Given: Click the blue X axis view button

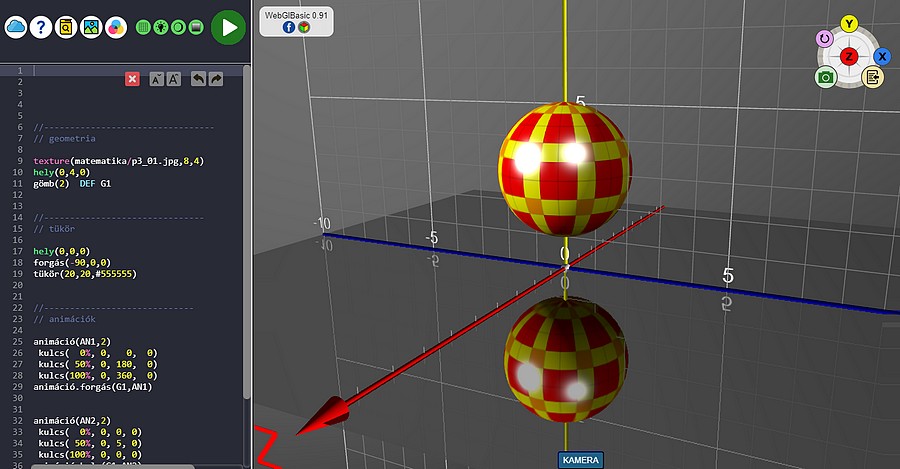Looking at the screenshot, I should click(882, 57).
